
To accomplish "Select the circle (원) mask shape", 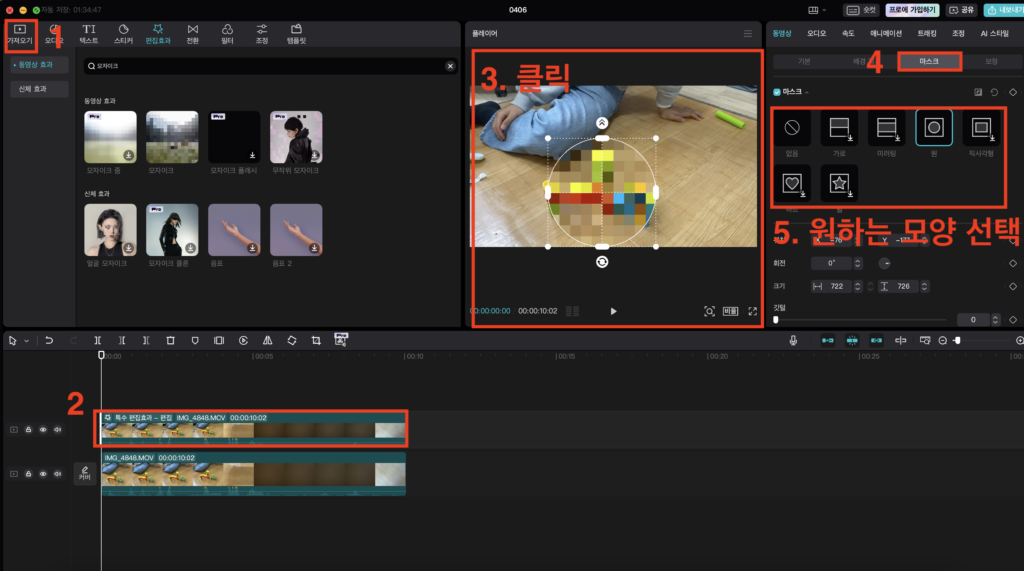I will pyautogui.click(x=934, y=127).
